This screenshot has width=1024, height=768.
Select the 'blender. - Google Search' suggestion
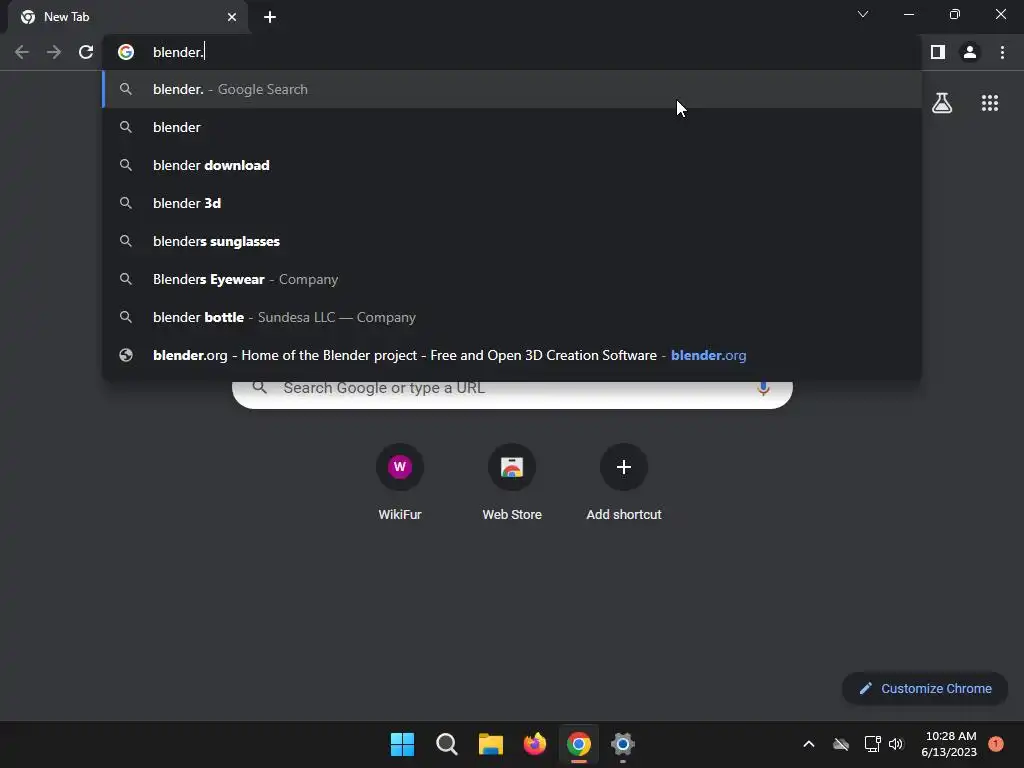(x=512, y=89)
